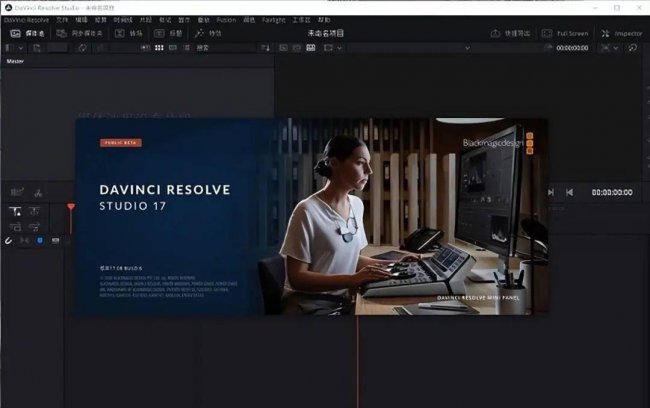650x408 pixels.
Task: Open the 媒体池 media pool panel
Action: point(27,34)
